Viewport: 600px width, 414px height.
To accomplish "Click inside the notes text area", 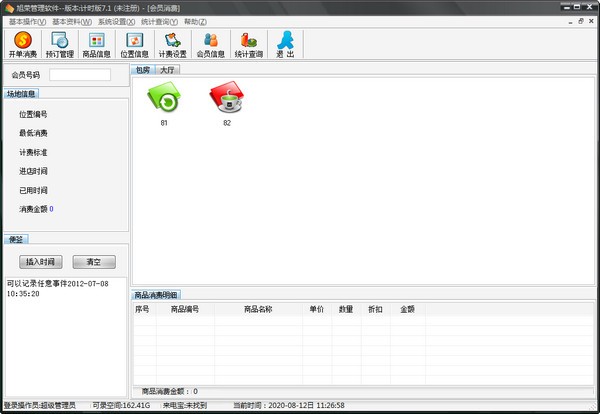I will coord(65,337).
